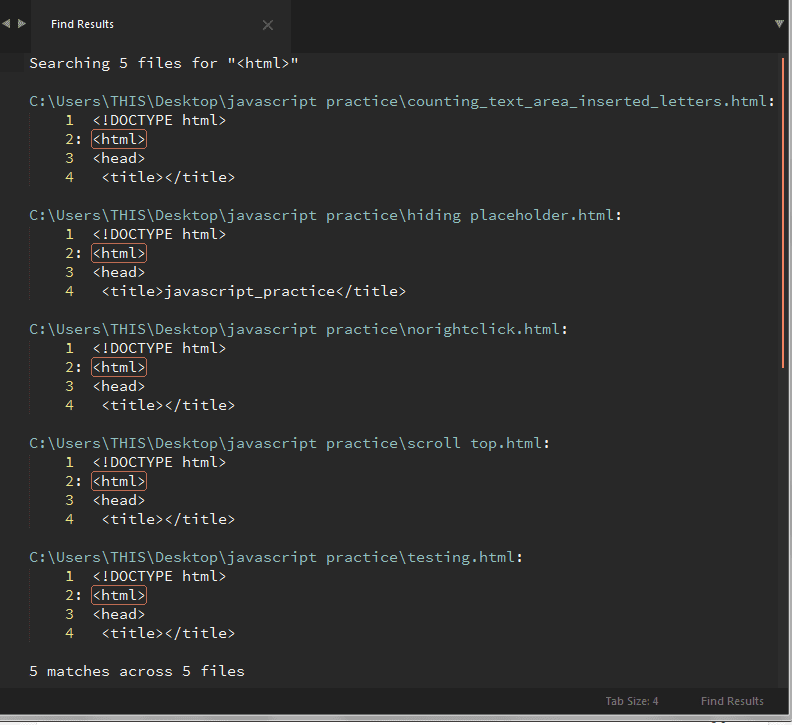Close the Find Results tab
Image resolution: width=792 pixels, height=725 pixels.
[267, 25]
